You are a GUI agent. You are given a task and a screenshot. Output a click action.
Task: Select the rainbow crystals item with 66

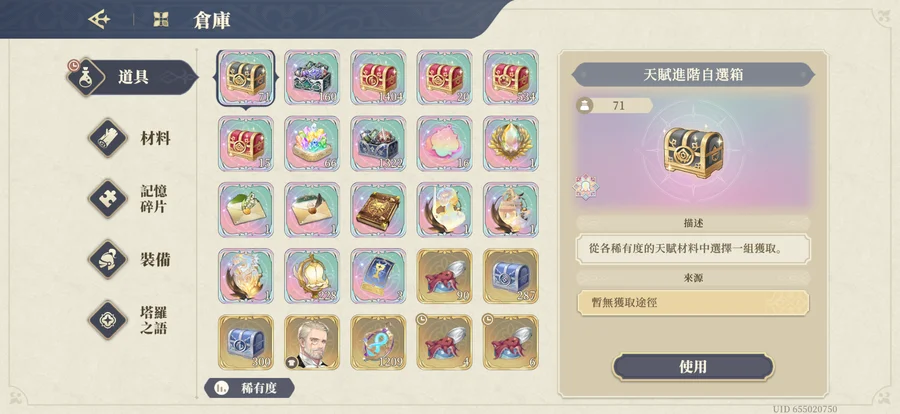(x=312, y=144)
